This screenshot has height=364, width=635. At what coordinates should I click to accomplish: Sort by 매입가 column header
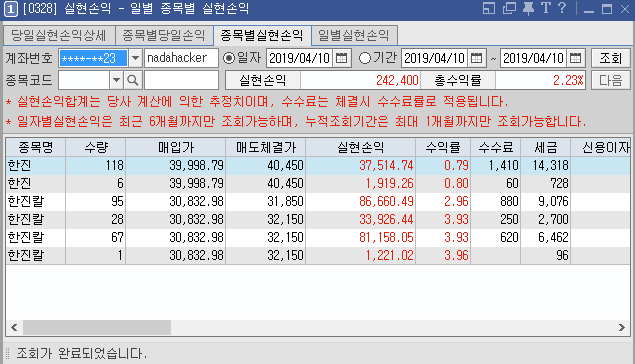pos(175,147)
